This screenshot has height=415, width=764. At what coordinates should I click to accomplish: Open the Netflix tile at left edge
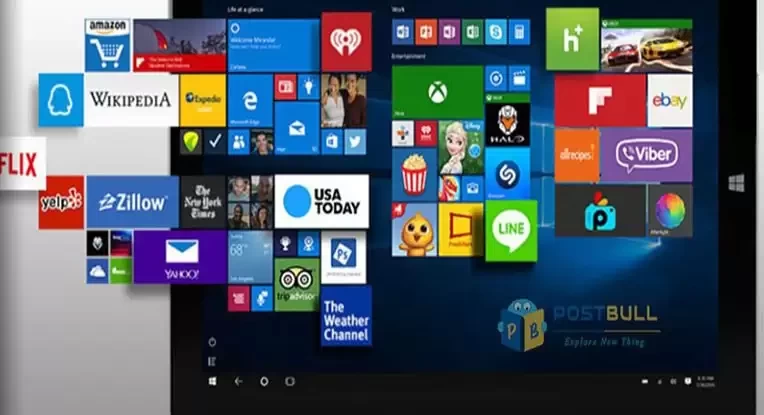pyautogui.click(x=23, y=164)
